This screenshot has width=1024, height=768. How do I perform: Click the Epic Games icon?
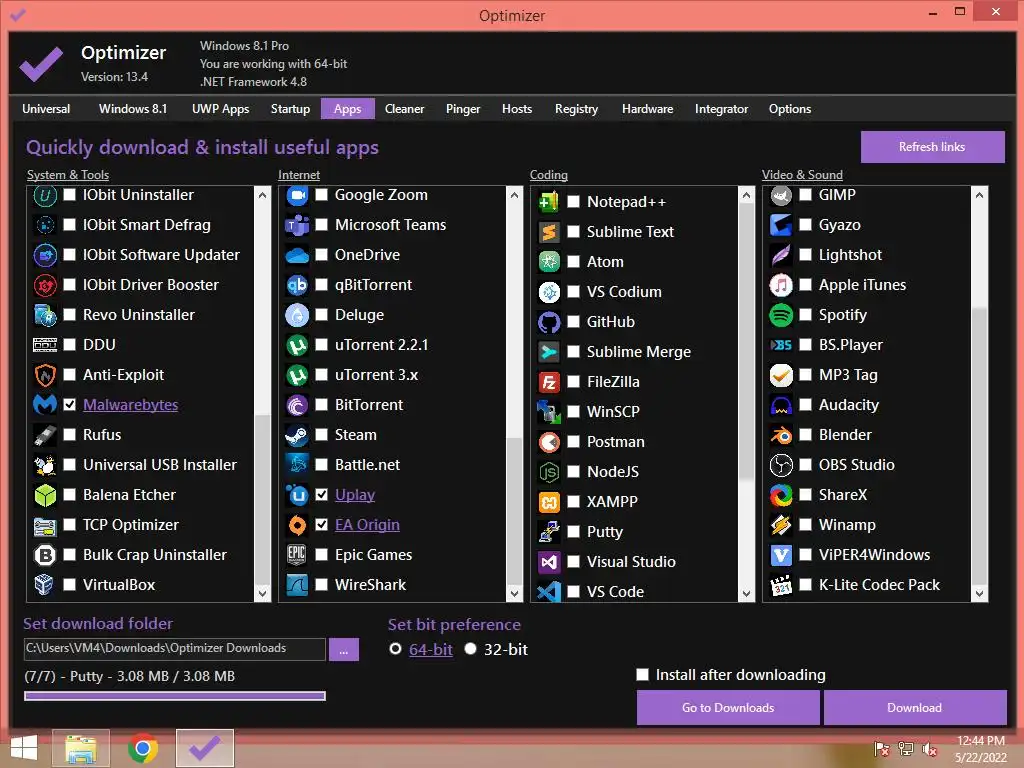(x=297, y=555)
